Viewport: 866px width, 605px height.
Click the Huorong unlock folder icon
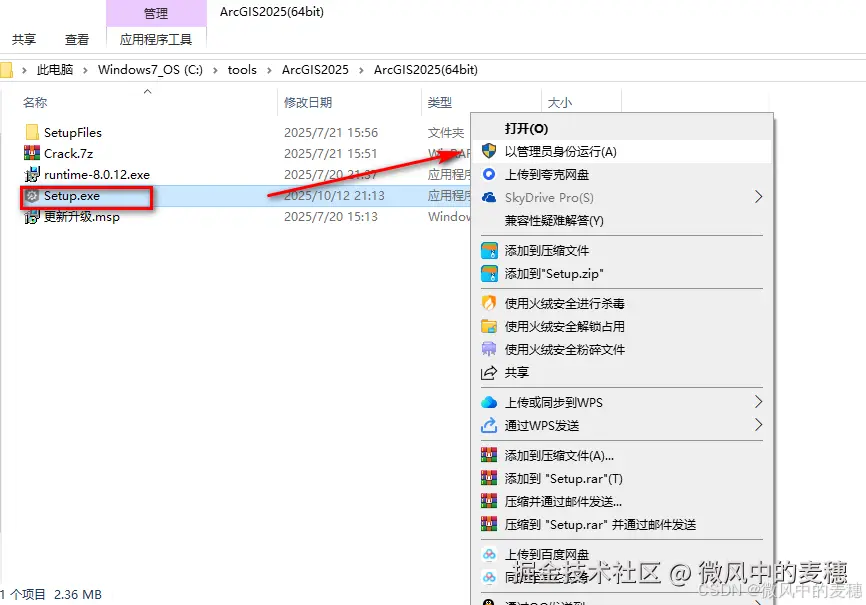tap(489, 326)
